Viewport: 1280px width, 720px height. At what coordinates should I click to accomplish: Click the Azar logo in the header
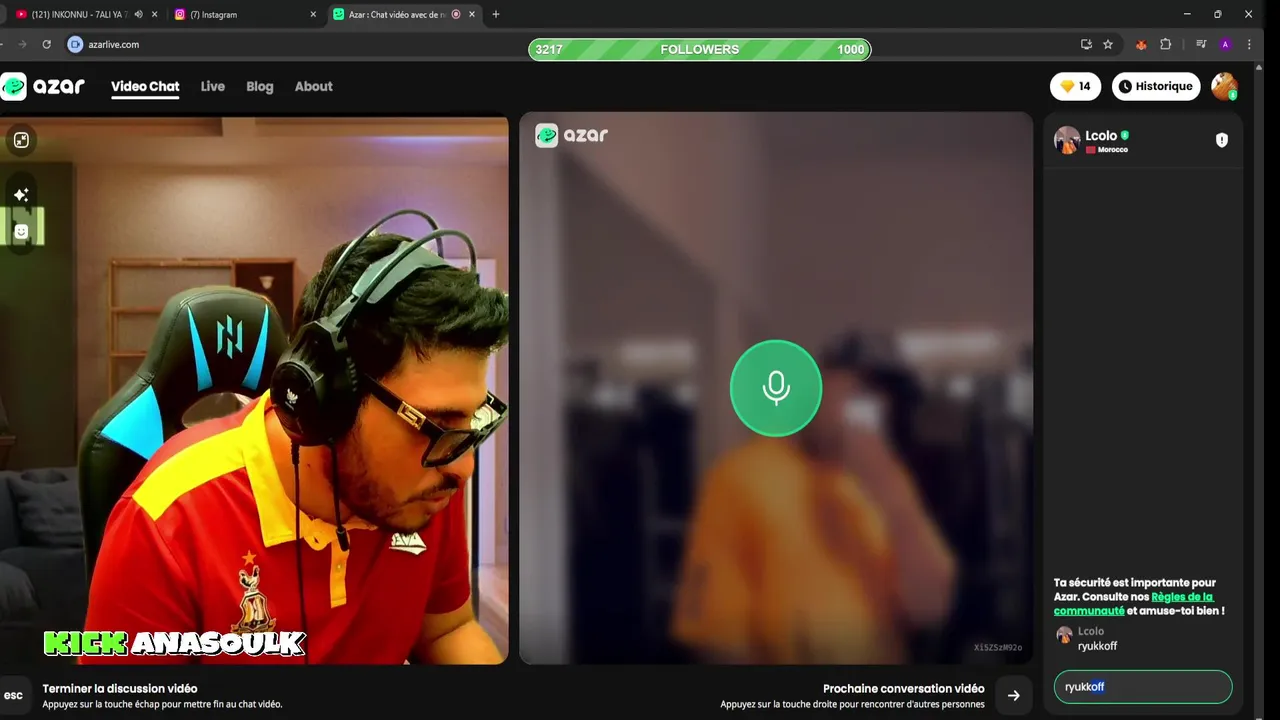click(43, 86)
